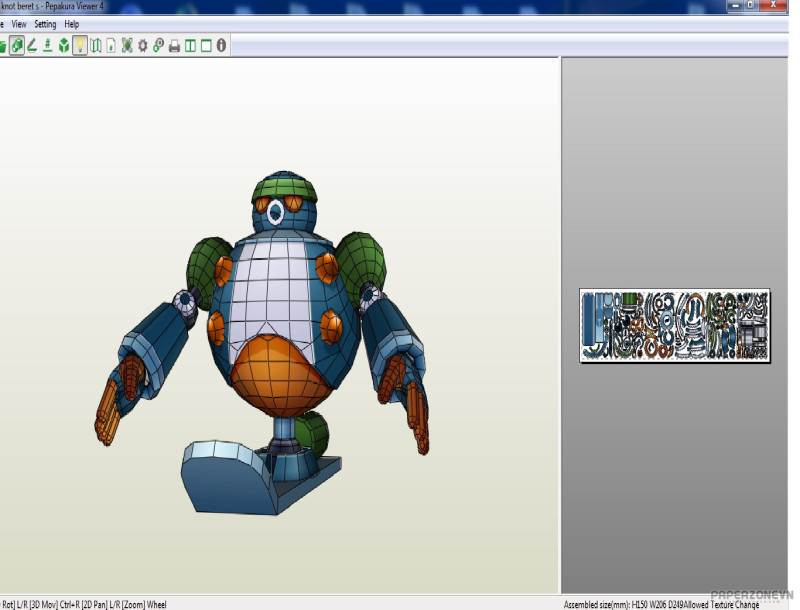Click the robot's green beret in 3D view
Screen dimensions: 800x610
point(284,186)
